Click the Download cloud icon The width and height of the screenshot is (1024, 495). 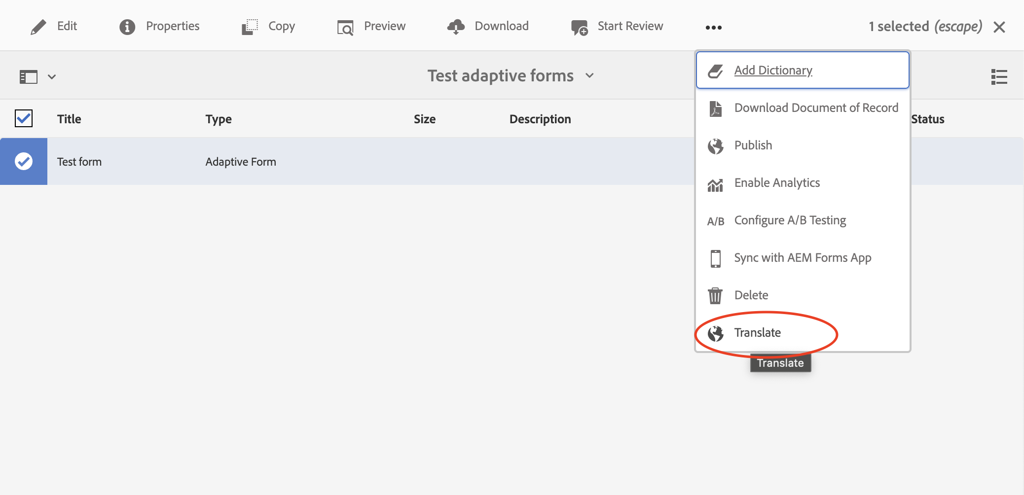[x=456, y=27]
